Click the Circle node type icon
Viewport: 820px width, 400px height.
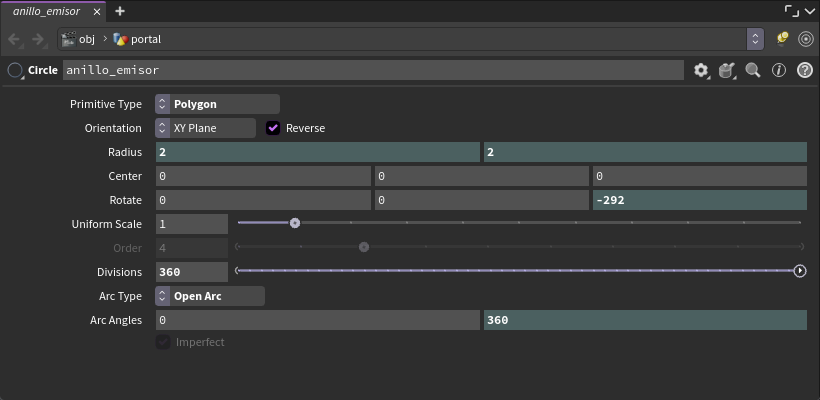pyautogui.click(x=15, y=70)
